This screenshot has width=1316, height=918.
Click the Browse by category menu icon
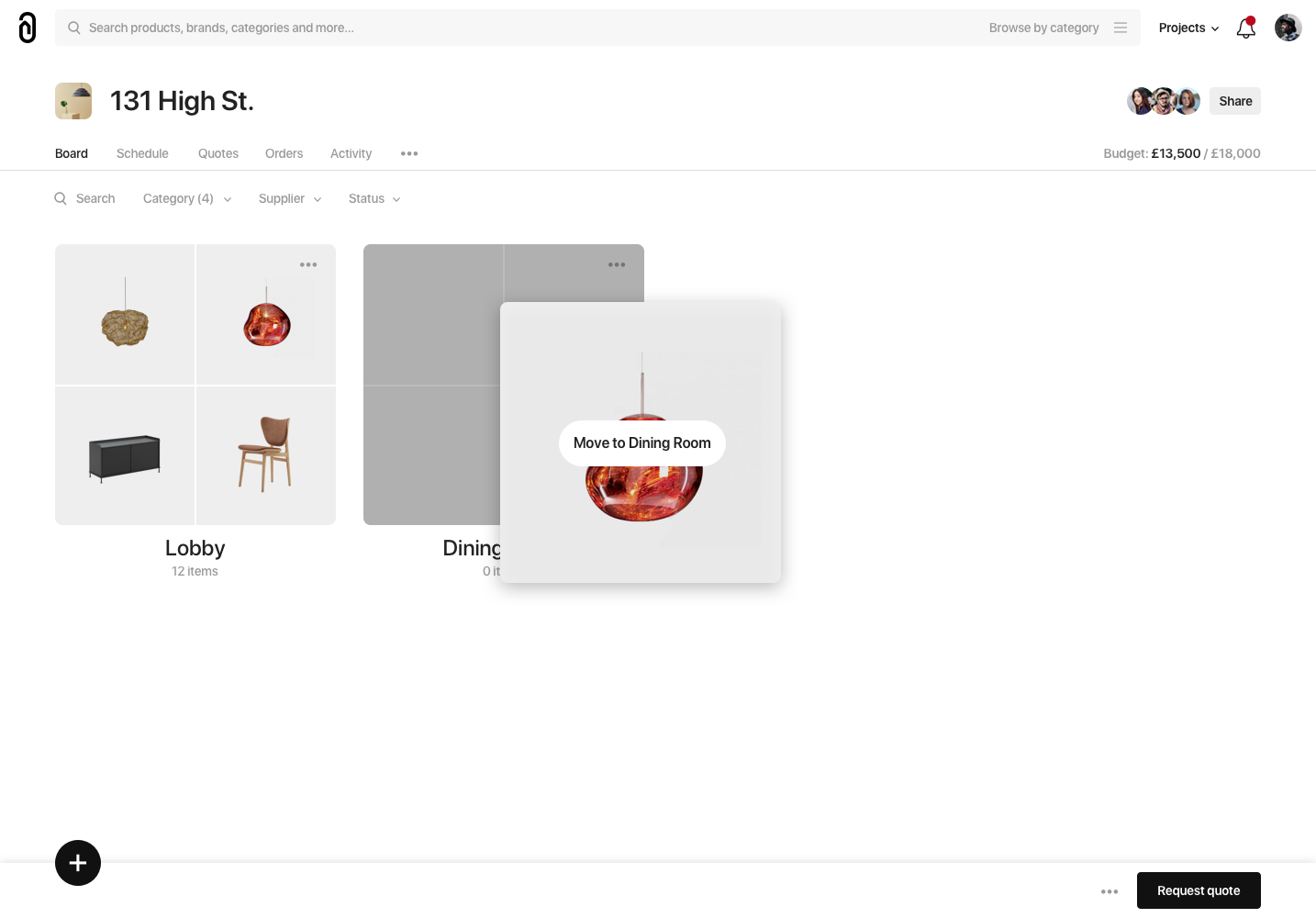click(x=1121, y=28)
